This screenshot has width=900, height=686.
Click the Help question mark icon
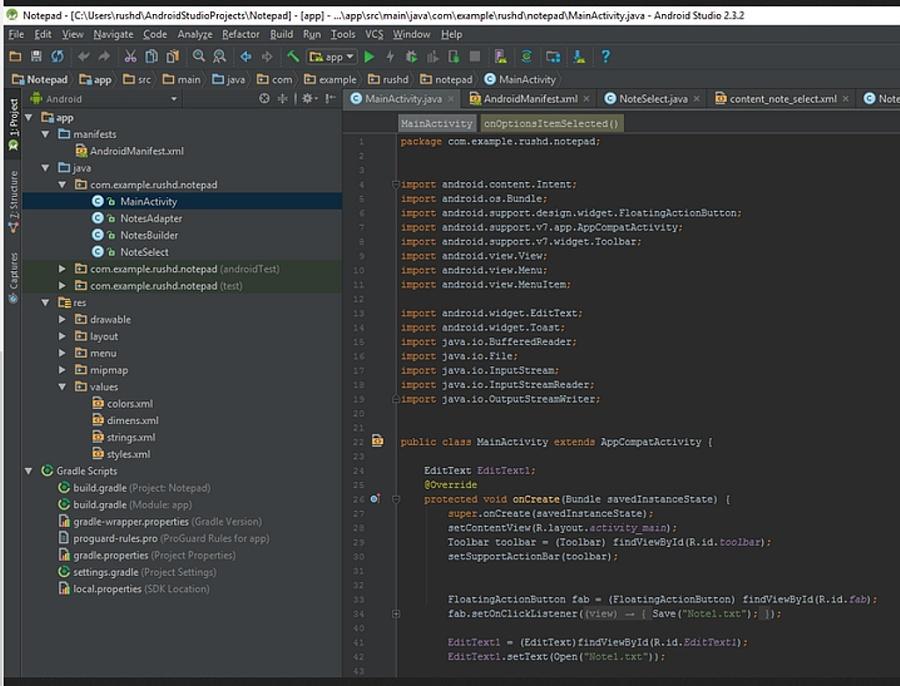(x=606, y=56)
